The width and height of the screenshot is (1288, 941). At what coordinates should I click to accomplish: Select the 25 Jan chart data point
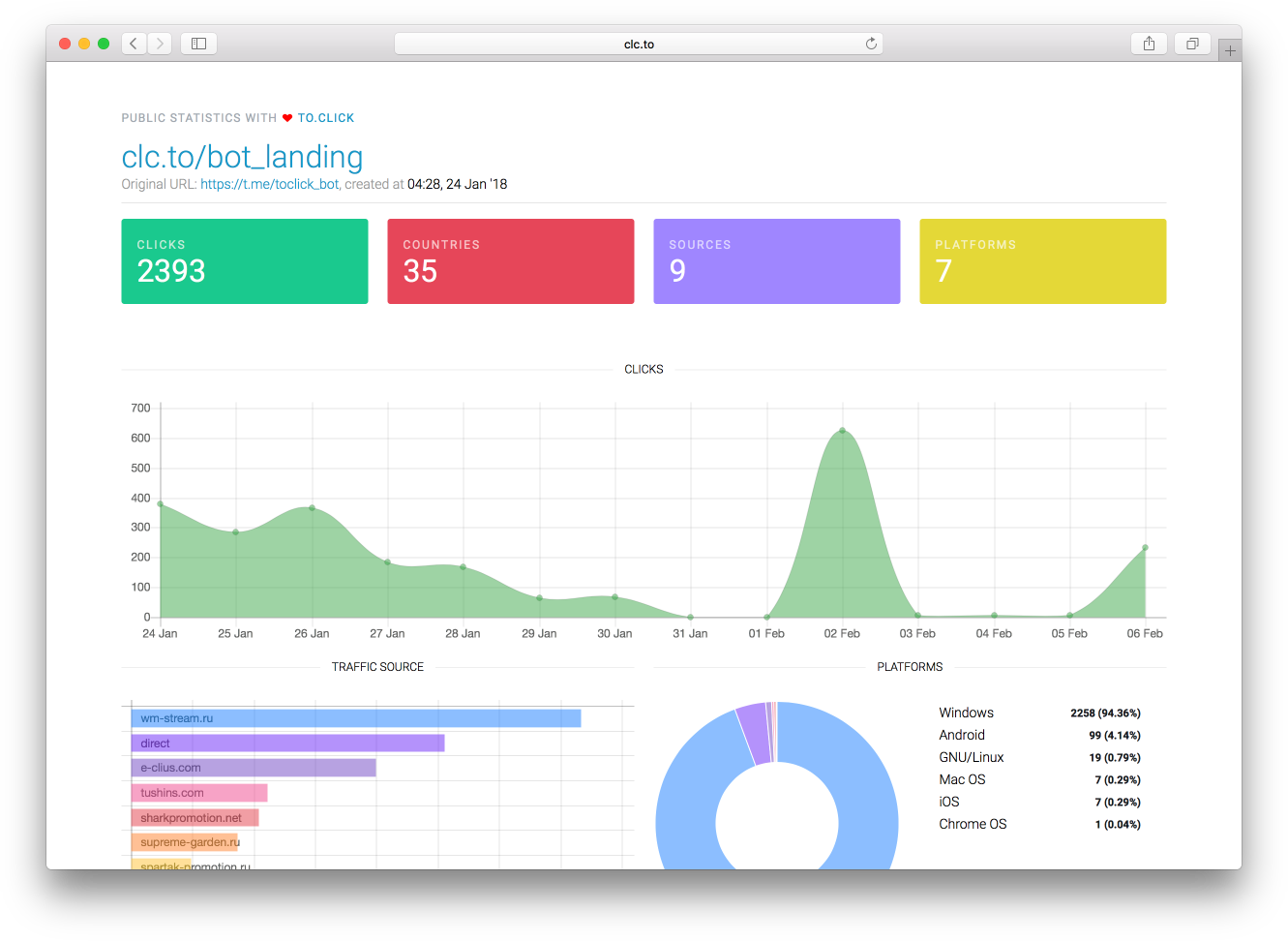coord(236,532)
